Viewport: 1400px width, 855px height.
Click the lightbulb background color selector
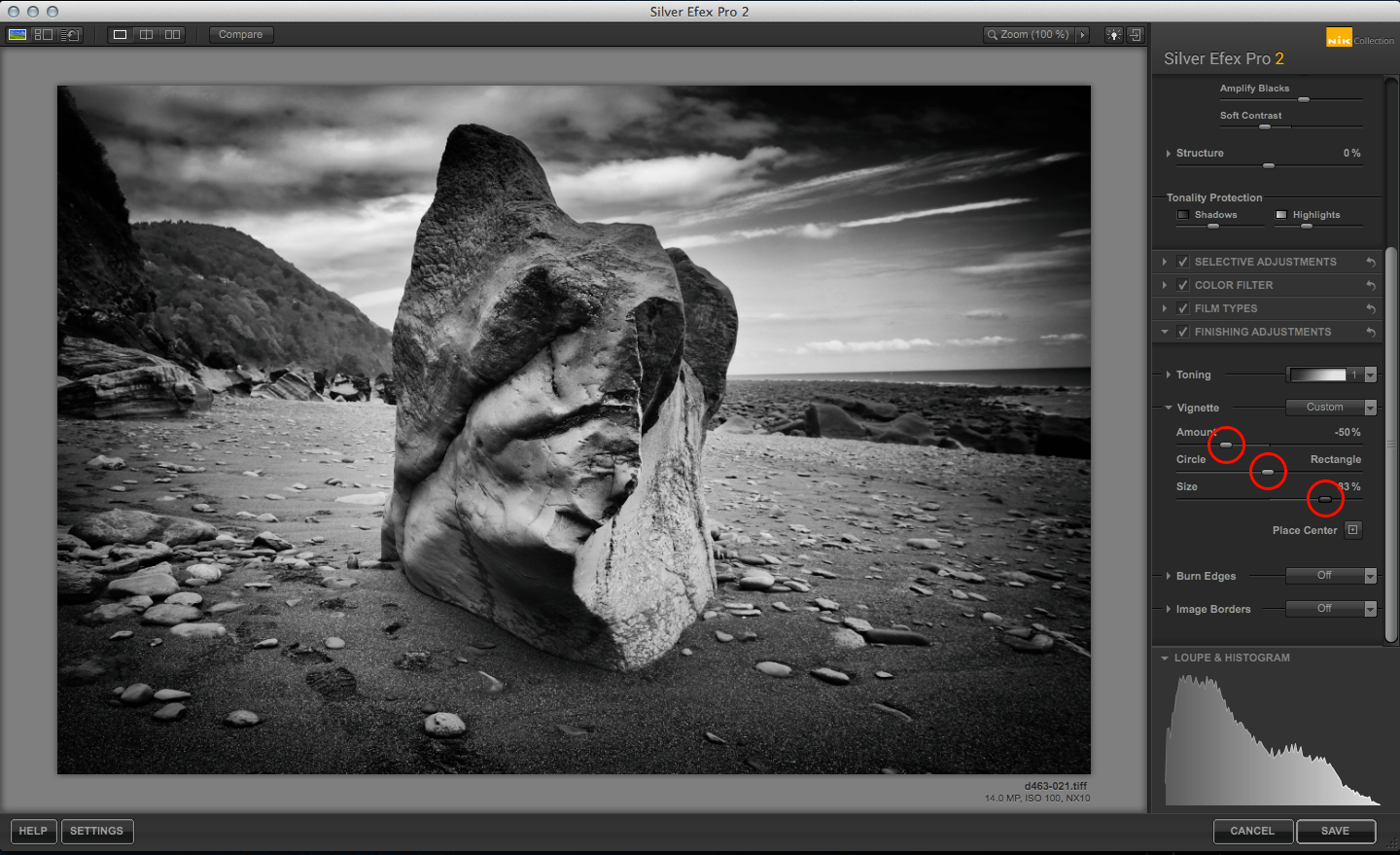(1114, 34)
